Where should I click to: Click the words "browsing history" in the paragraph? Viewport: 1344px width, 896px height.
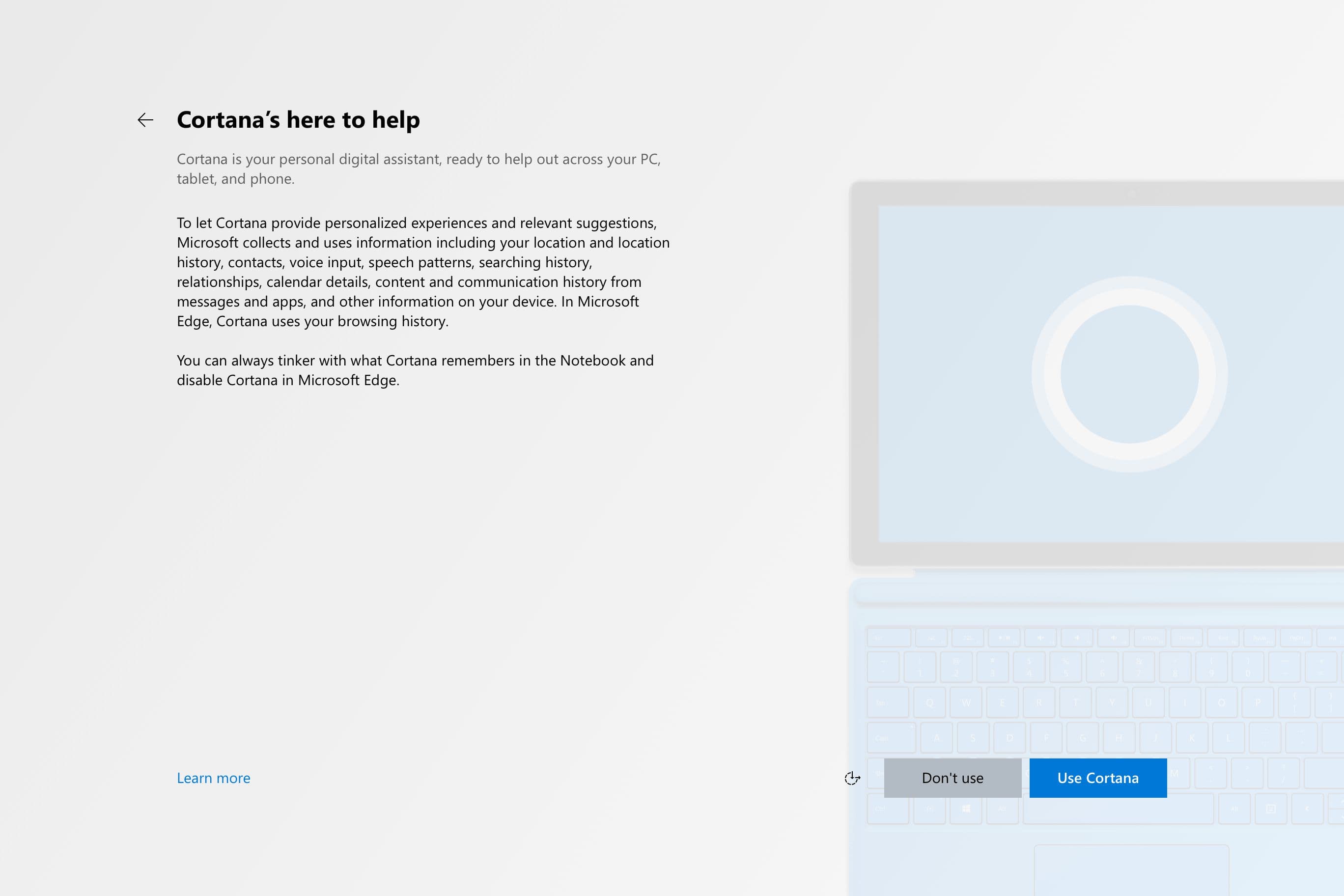392,321
